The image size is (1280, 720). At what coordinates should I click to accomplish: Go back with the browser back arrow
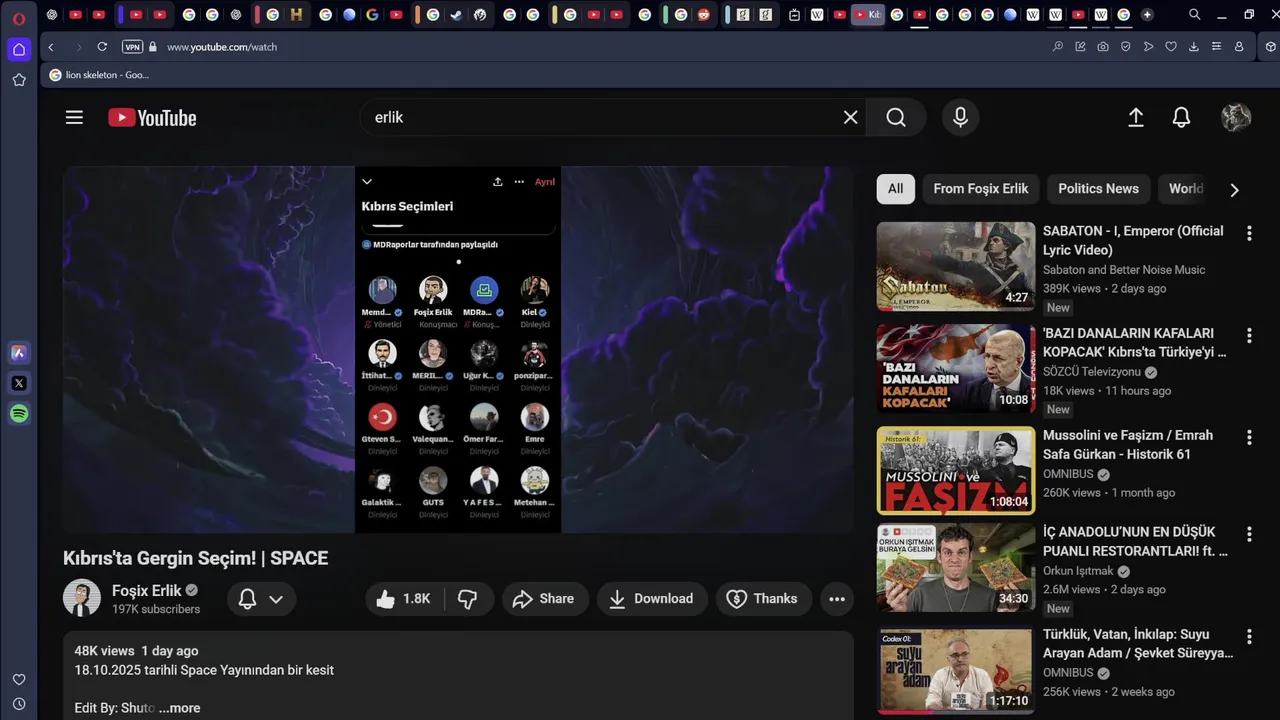(x=51, y=47)
